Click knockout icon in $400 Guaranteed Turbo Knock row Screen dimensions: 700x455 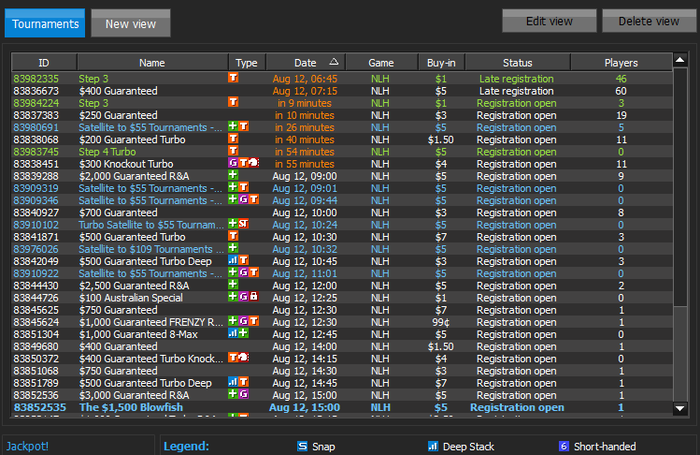[243, 358]
